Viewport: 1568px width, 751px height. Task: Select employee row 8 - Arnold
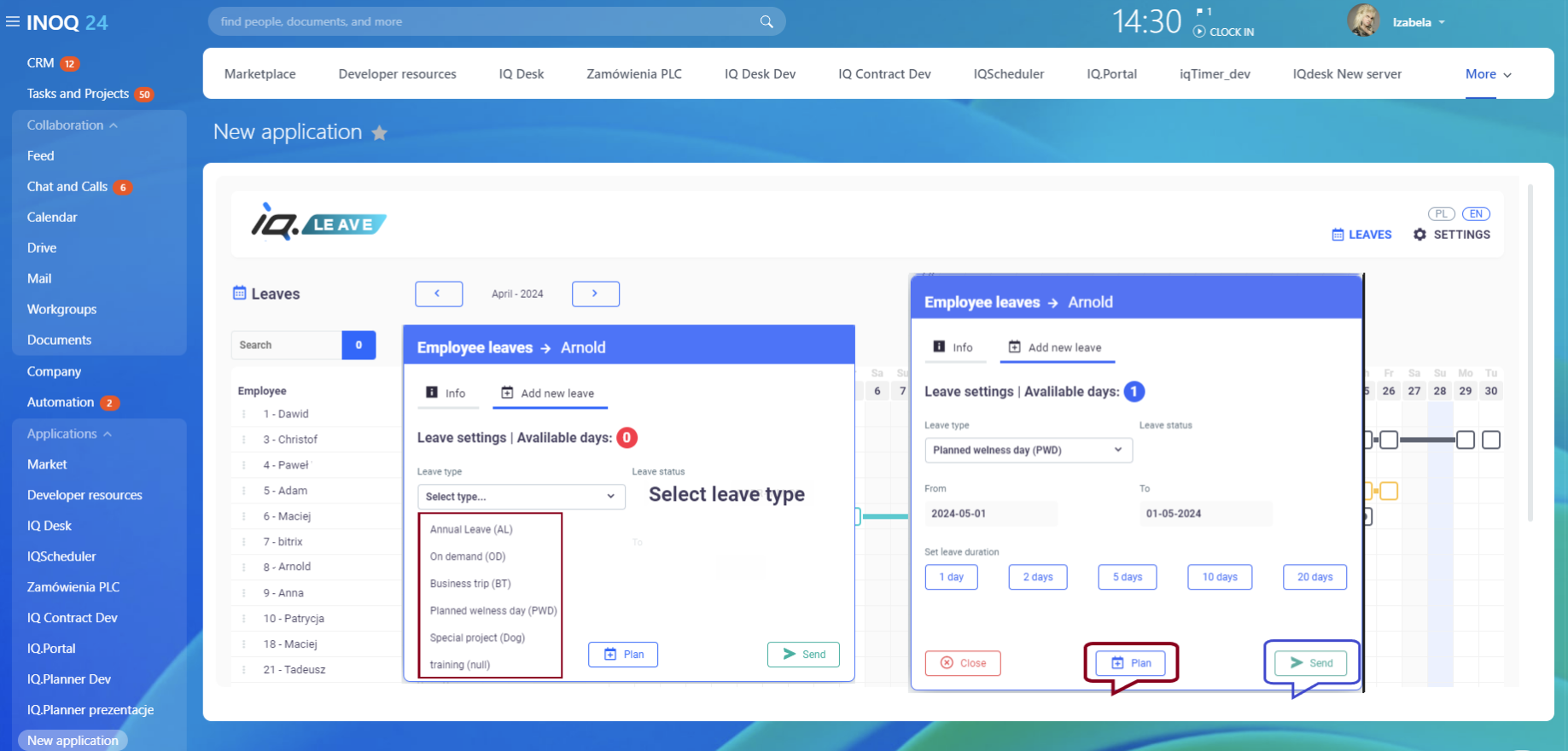[287, 567]
